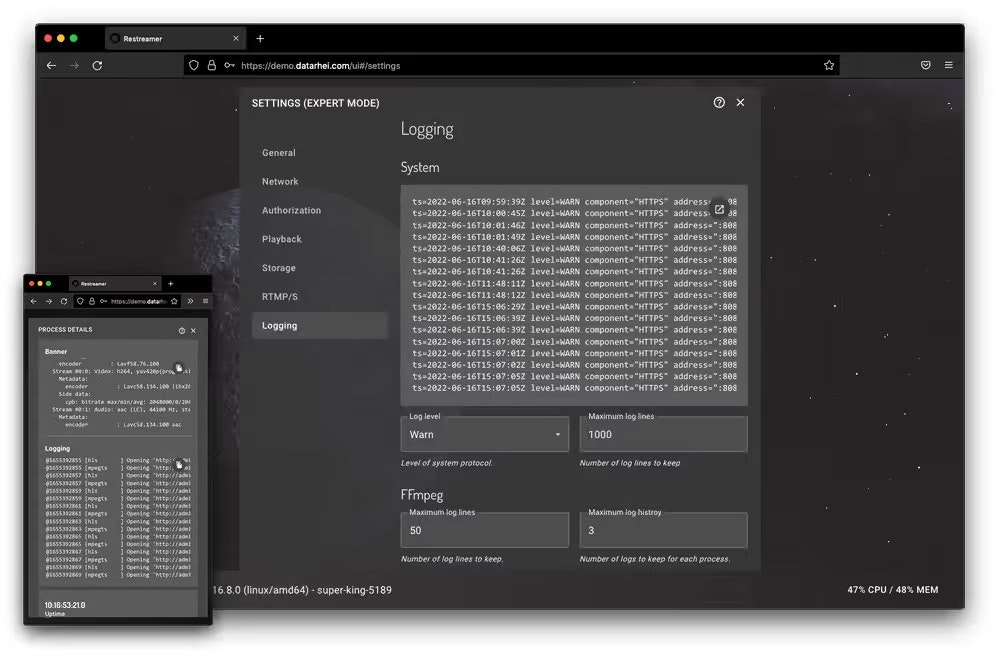Click key permissions icon in large browser address bar

[x=229, y=66]
